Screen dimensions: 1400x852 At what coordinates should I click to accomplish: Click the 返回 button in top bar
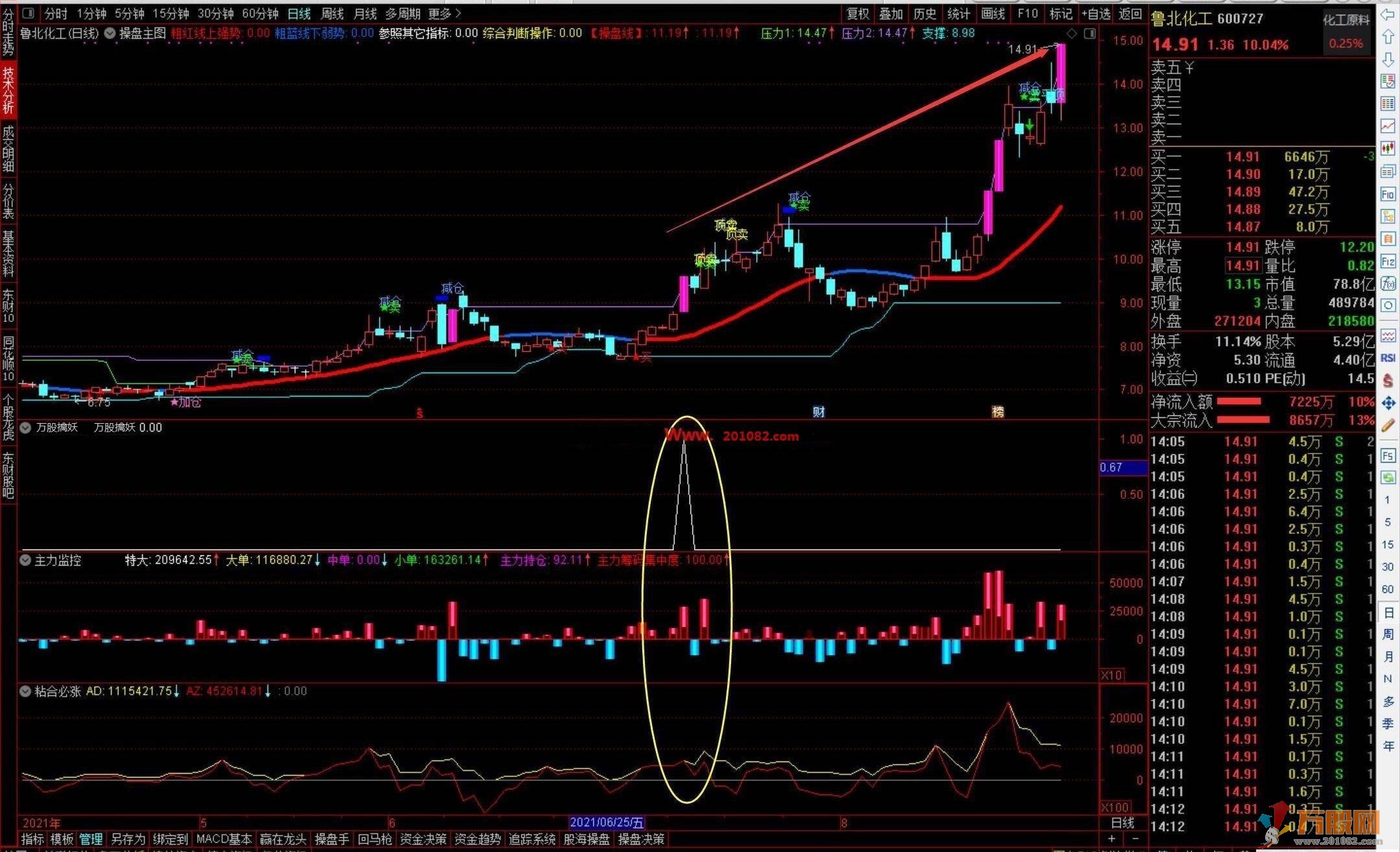(x=1130, y=14)
